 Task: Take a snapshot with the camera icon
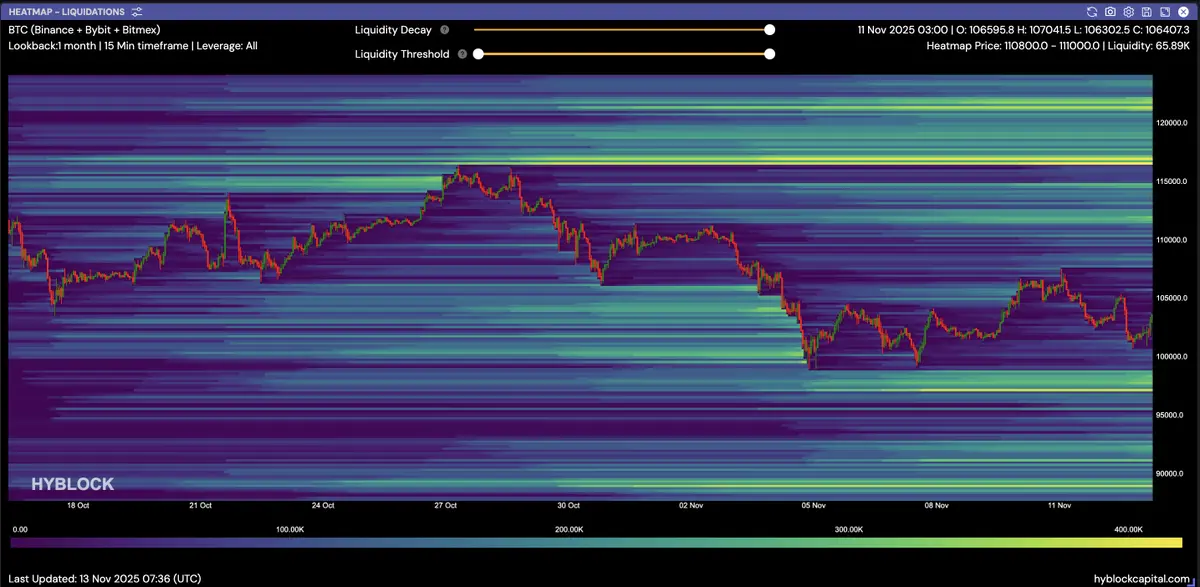point(1110,12)
